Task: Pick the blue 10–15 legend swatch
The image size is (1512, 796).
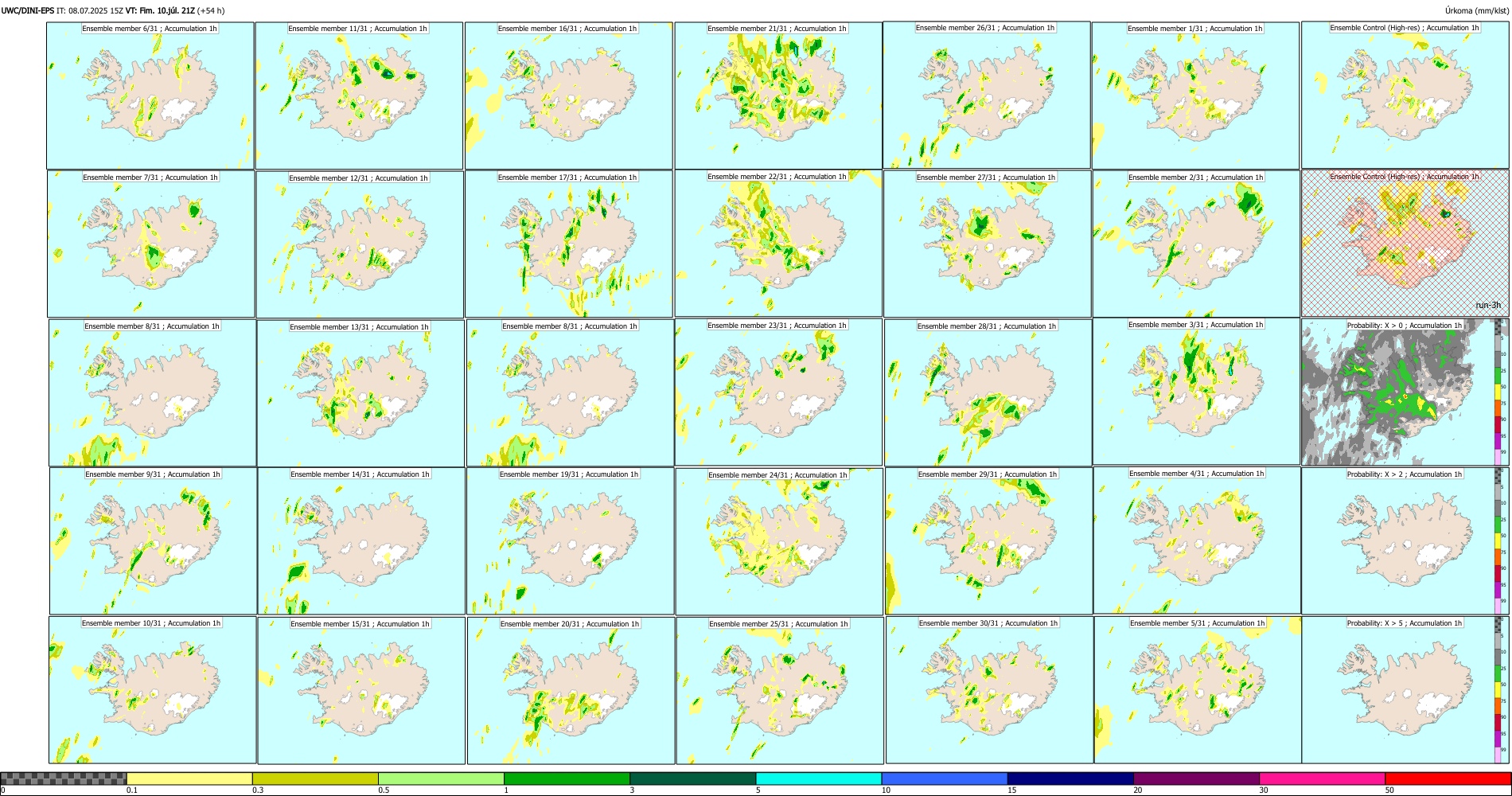Action: [945, 778]
